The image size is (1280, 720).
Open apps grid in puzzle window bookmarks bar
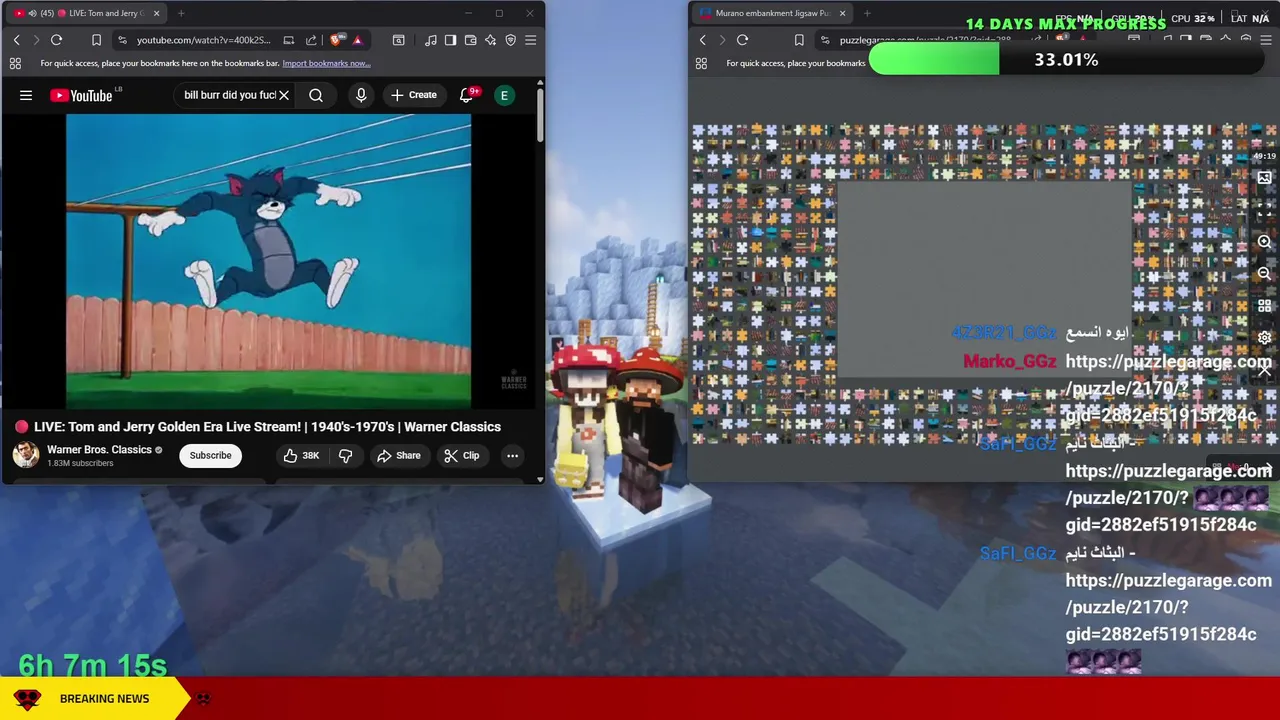point(701,63)
